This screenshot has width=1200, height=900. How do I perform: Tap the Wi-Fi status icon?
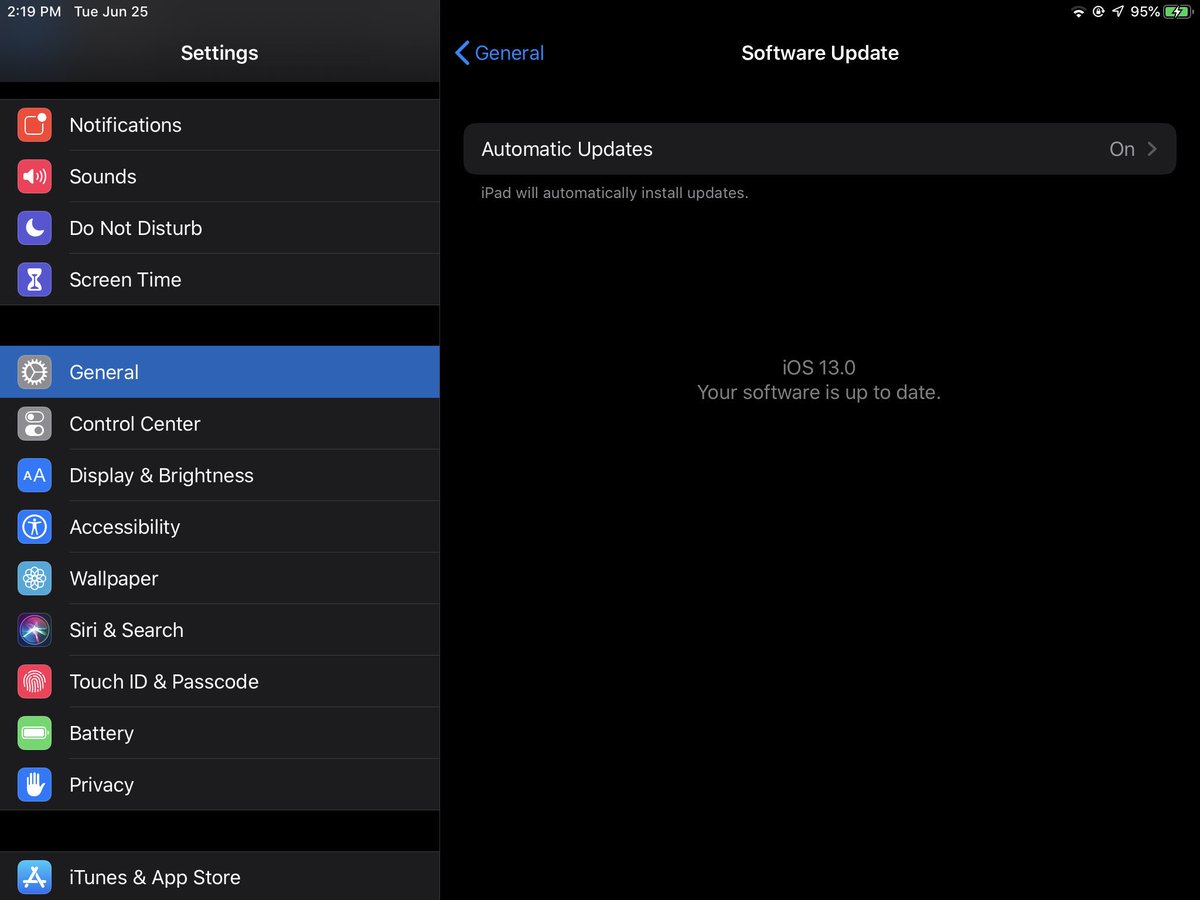pyautogui.click(x=1078, y=12)
